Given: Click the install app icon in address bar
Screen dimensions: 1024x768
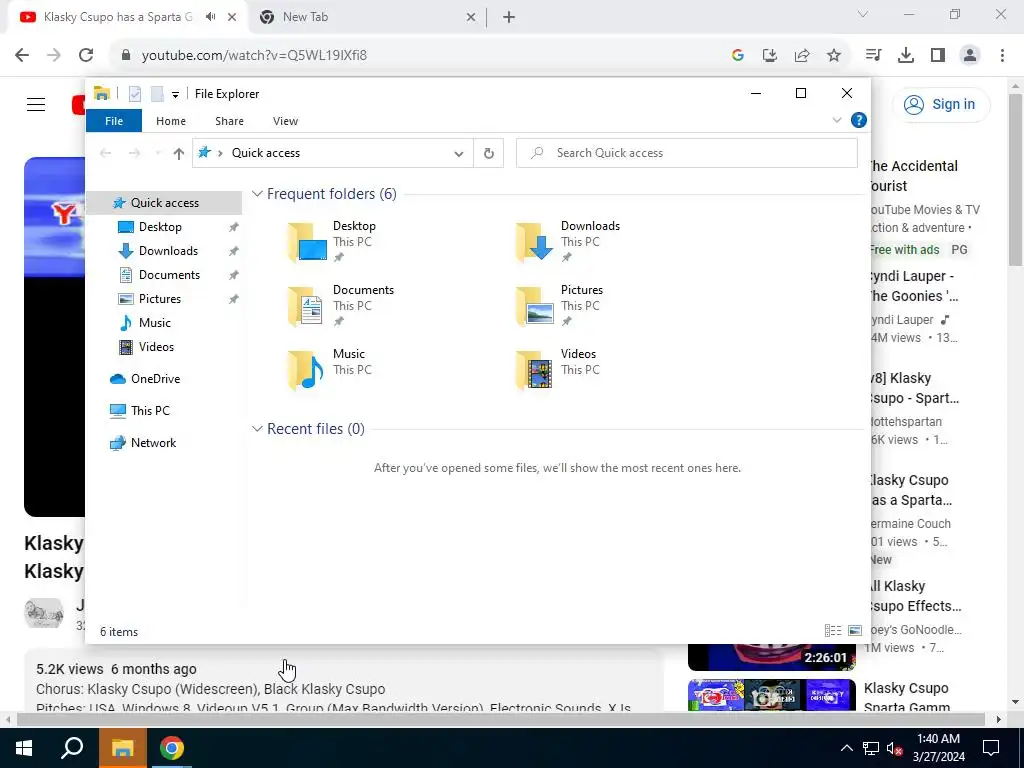Looking at the screenshot, I should (x=770, y=56).
